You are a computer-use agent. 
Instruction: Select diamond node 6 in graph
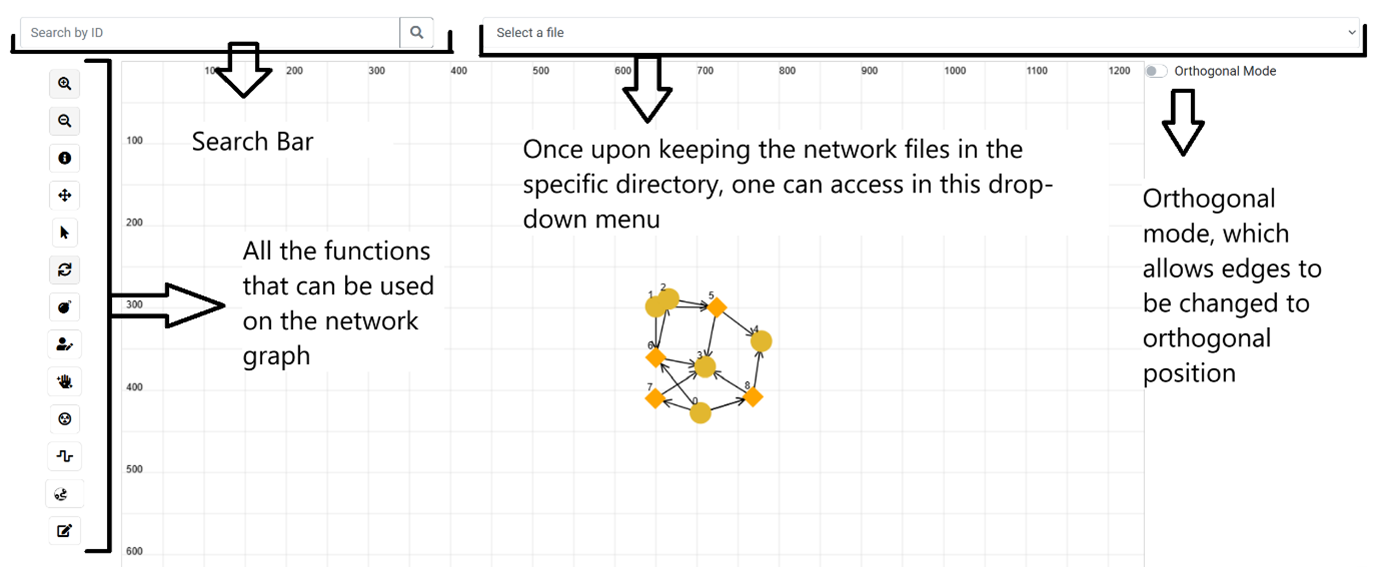click(x=656, y=357)
